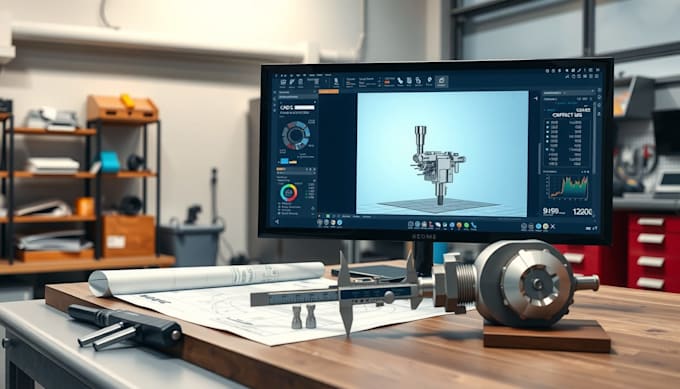Click the highlighted box icon ending the ribbon toolbar
The height and width of the screenshot is (389, 680).
[x=441, y=81]
